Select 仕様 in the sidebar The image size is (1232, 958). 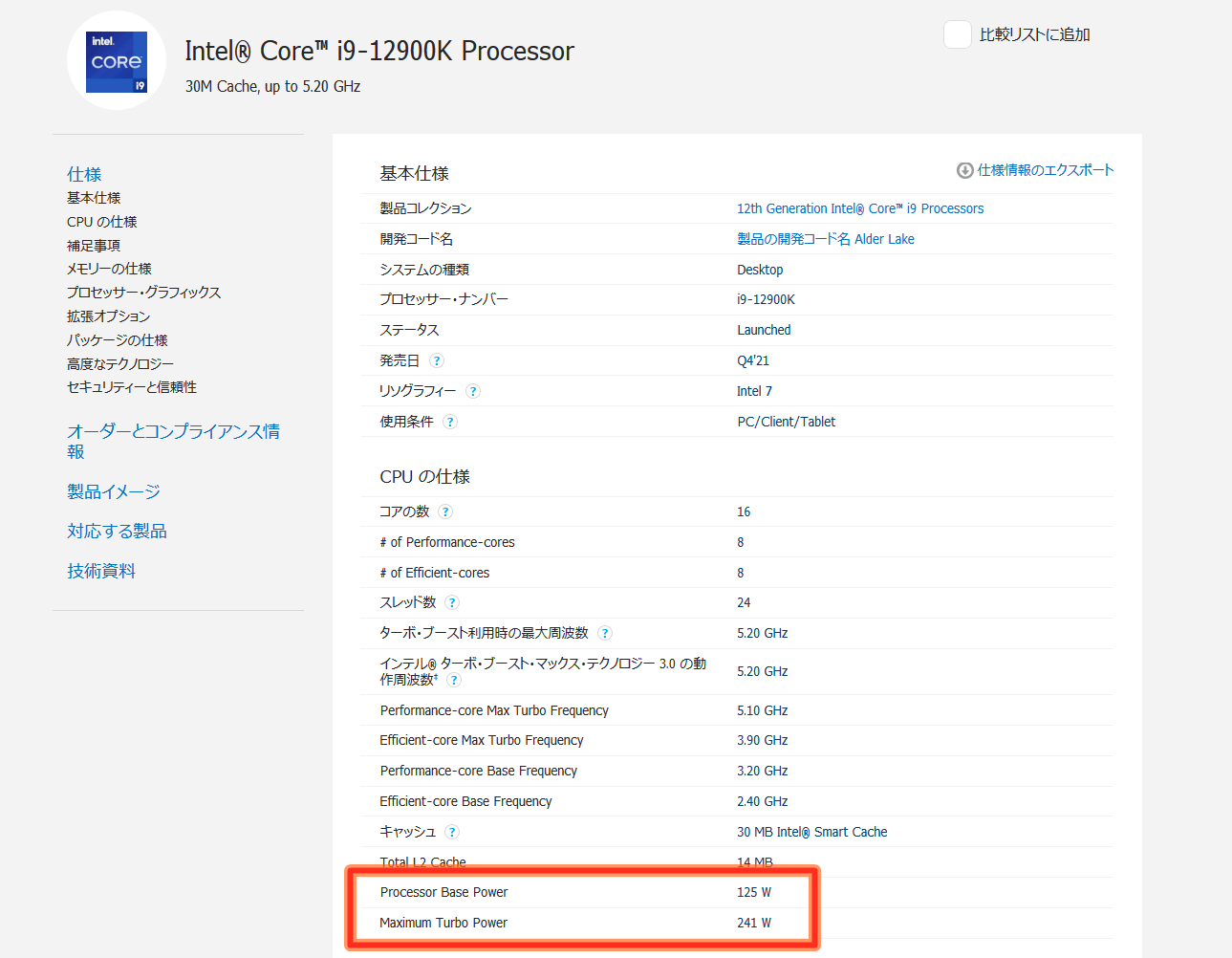click(x=84, y=174)
